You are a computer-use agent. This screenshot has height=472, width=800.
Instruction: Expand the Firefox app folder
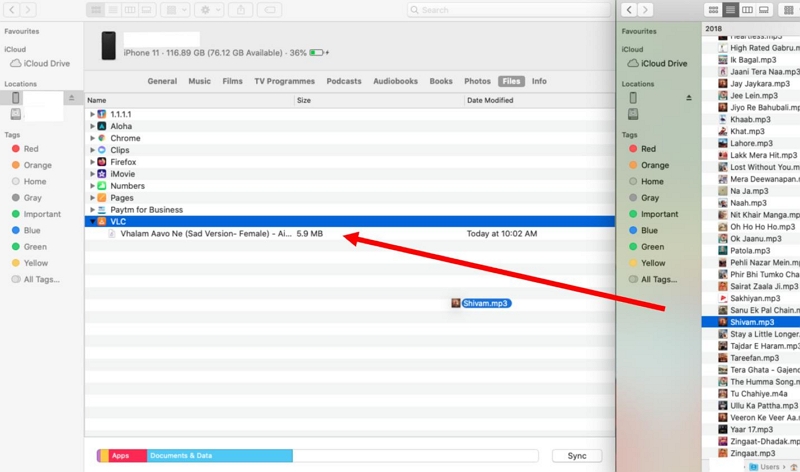pyautogui.click(x=92, y=162)
